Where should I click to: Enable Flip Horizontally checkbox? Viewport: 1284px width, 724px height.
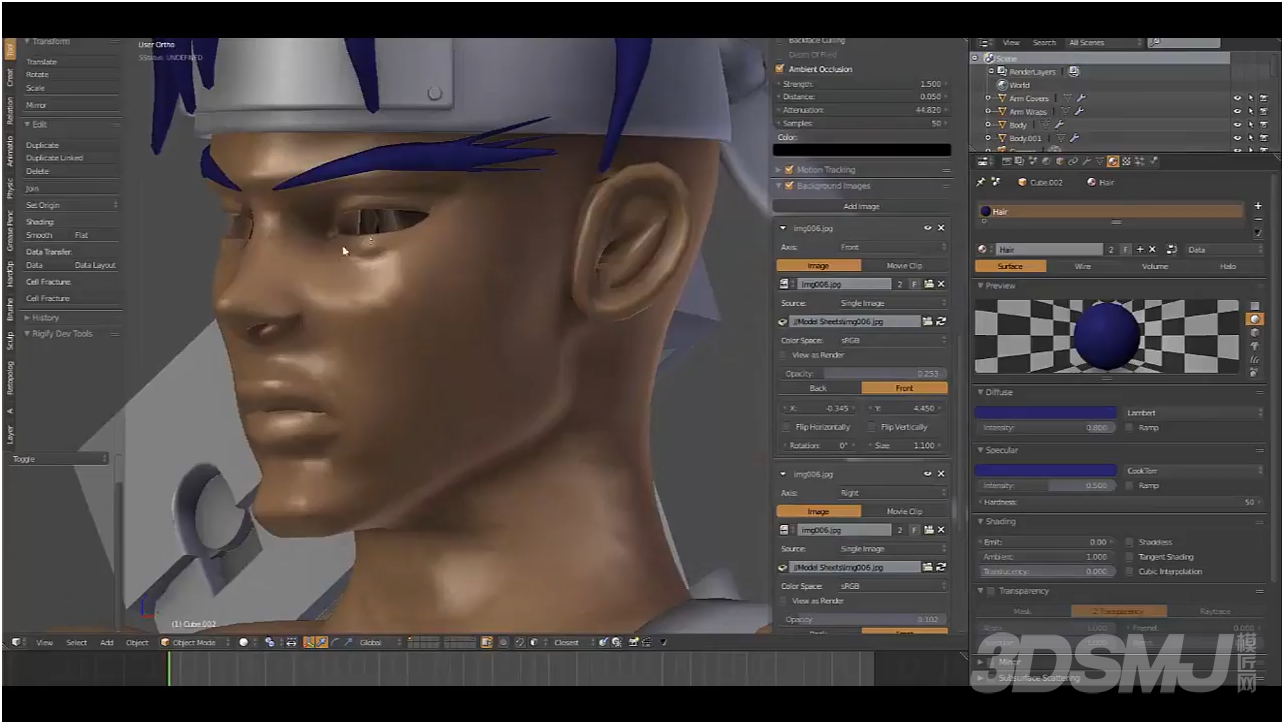pyautogui.click(x=786, y=427)
